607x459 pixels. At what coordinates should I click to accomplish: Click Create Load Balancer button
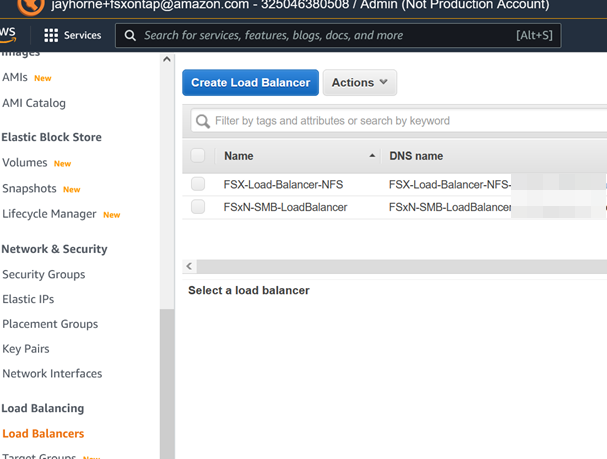click(x=250, y=82)
